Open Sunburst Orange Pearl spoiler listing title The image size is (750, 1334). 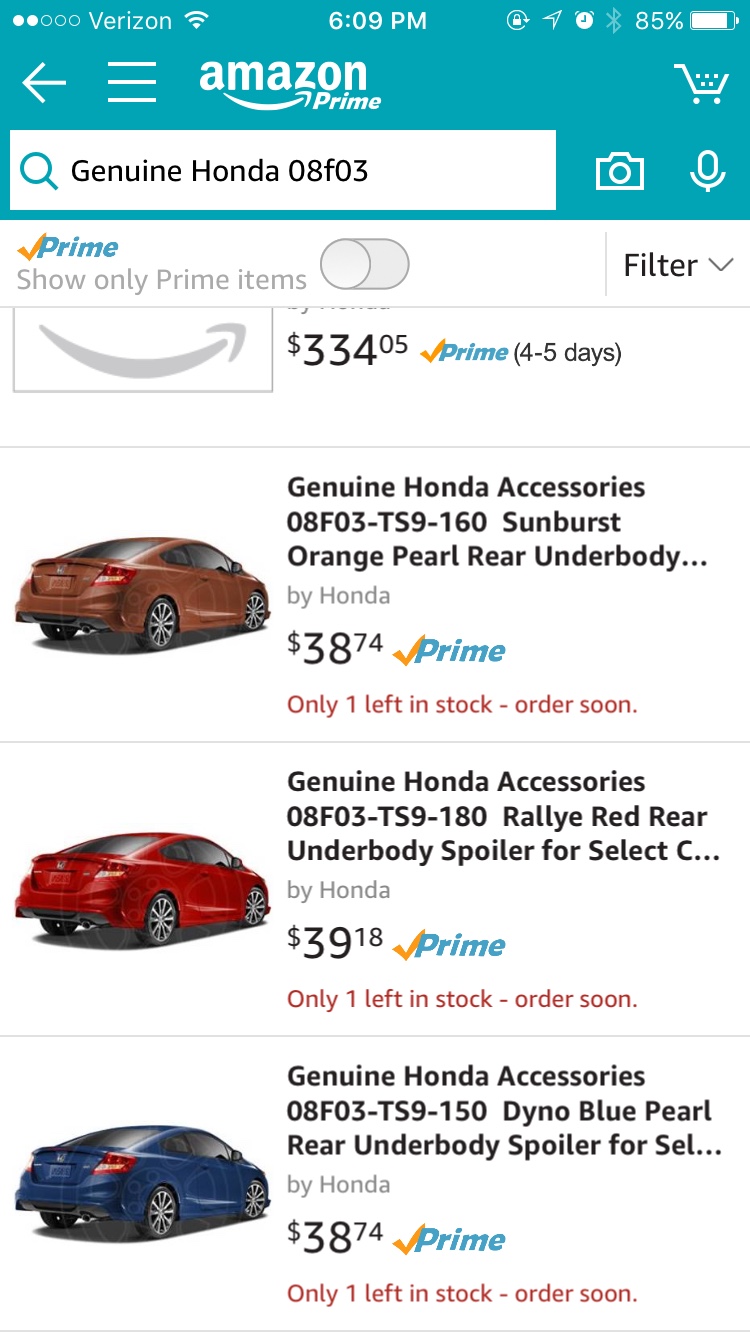pos(497,522)
